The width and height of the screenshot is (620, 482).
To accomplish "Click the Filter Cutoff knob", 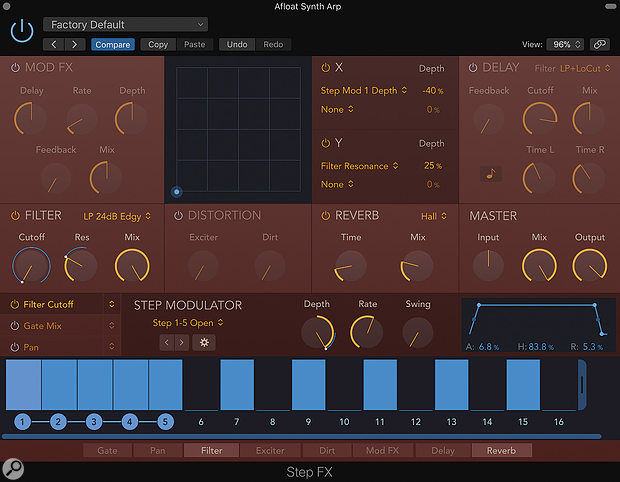I will coord(31,265).
